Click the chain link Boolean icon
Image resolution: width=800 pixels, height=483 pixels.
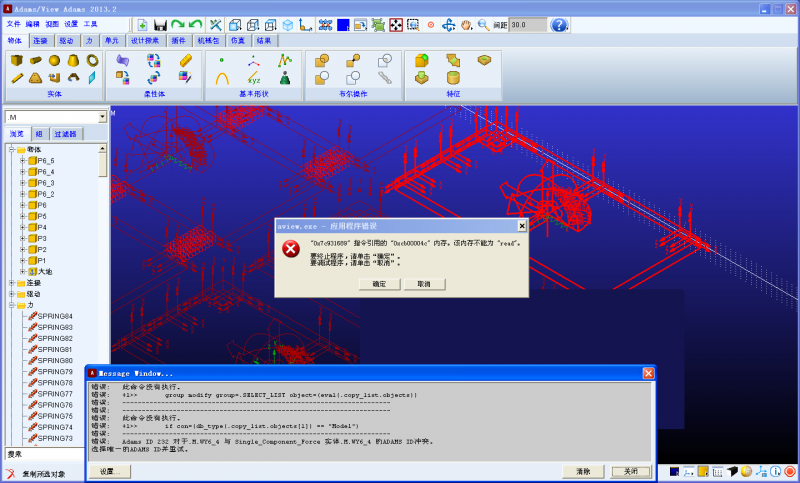pos(385,78)
